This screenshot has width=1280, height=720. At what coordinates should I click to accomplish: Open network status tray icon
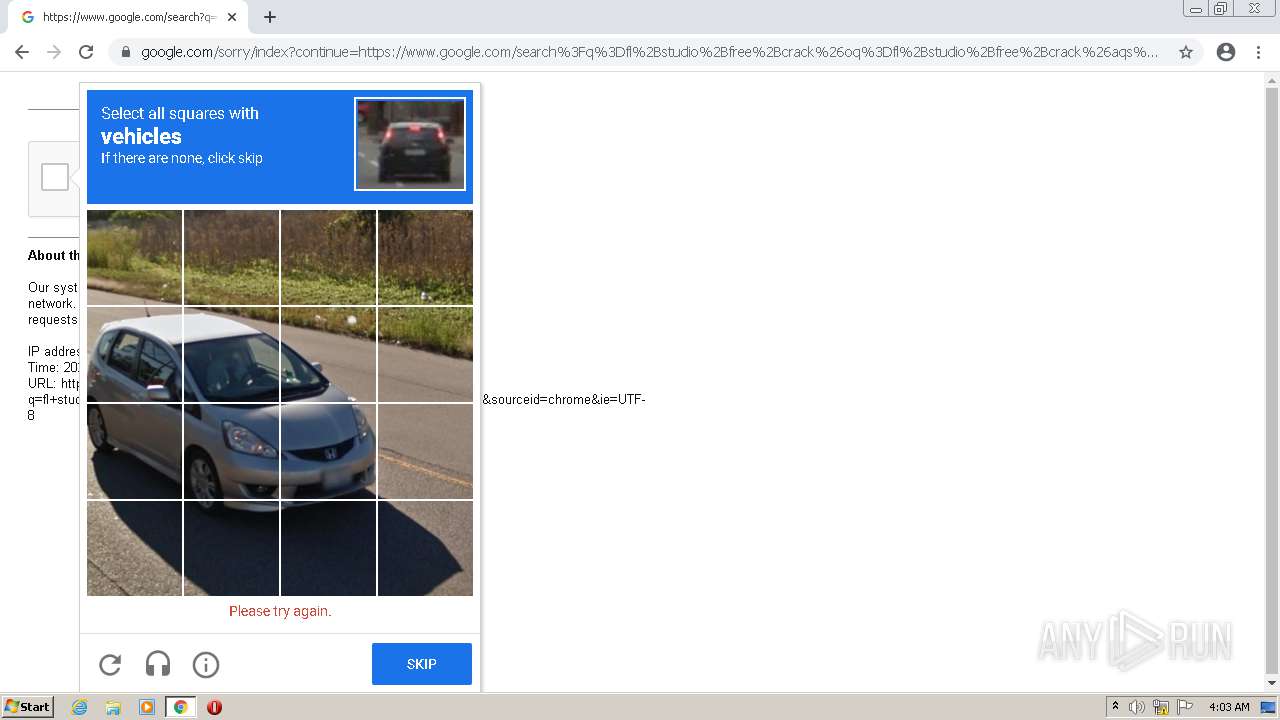pos(1161,707)
